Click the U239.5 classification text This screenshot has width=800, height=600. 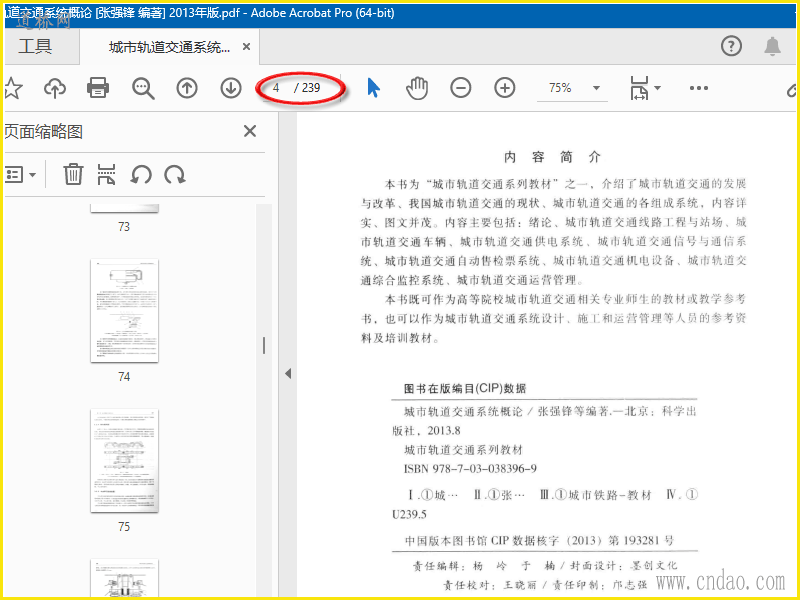[409, 514]
